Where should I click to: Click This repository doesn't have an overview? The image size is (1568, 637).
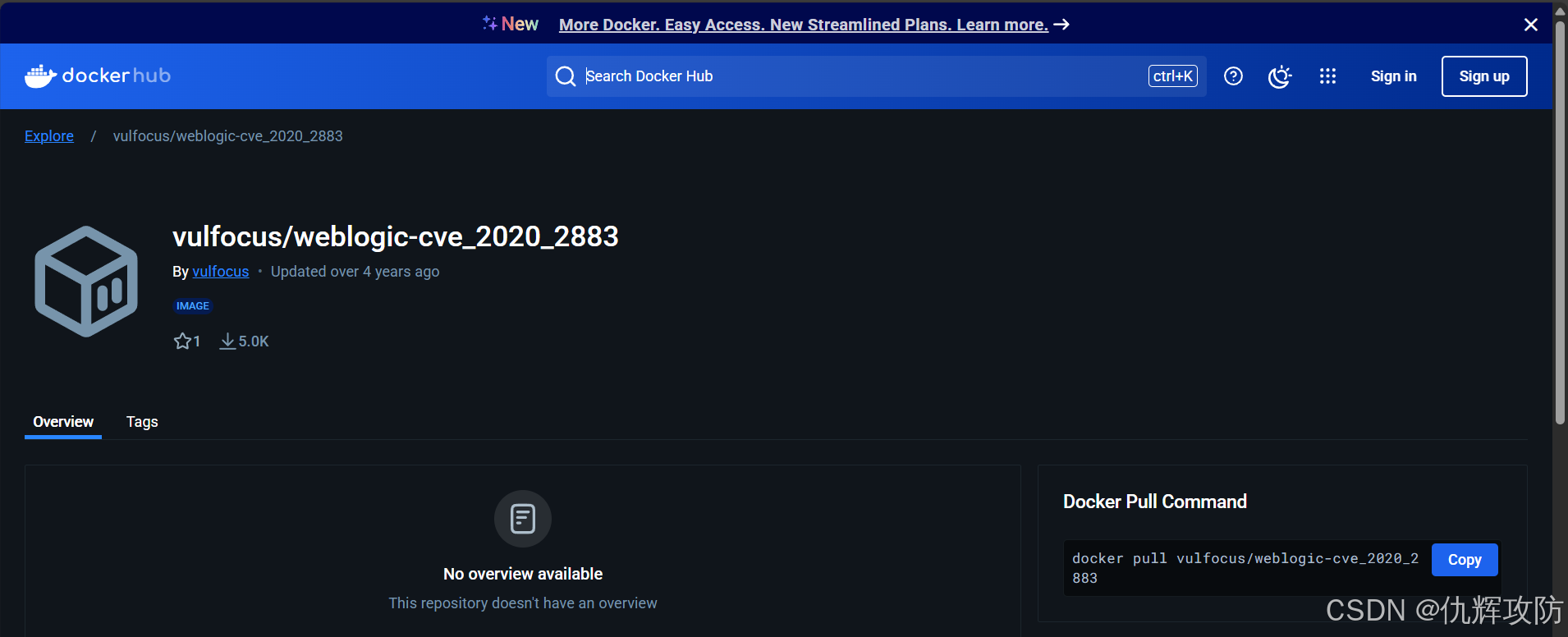click(x=523, y=603)
